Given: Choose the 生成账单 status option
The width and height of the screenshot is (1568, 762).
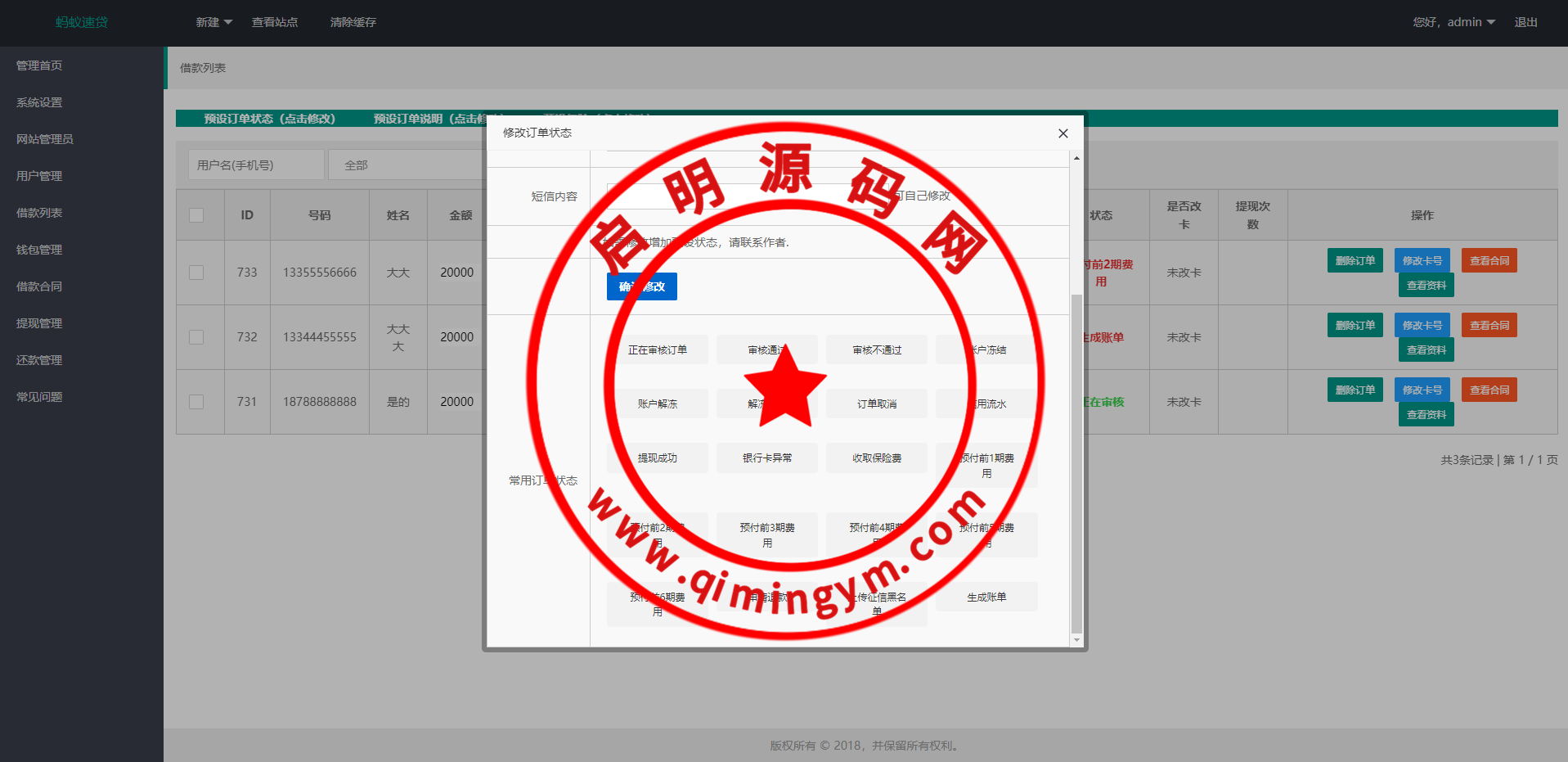Looking at the screenshot, I should (x=986, y=597).
